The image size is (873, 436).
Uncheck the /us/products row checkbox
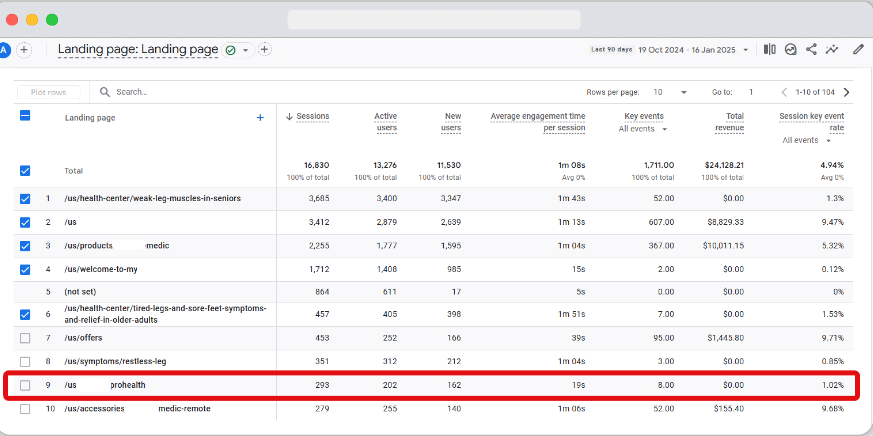(25, 246)
